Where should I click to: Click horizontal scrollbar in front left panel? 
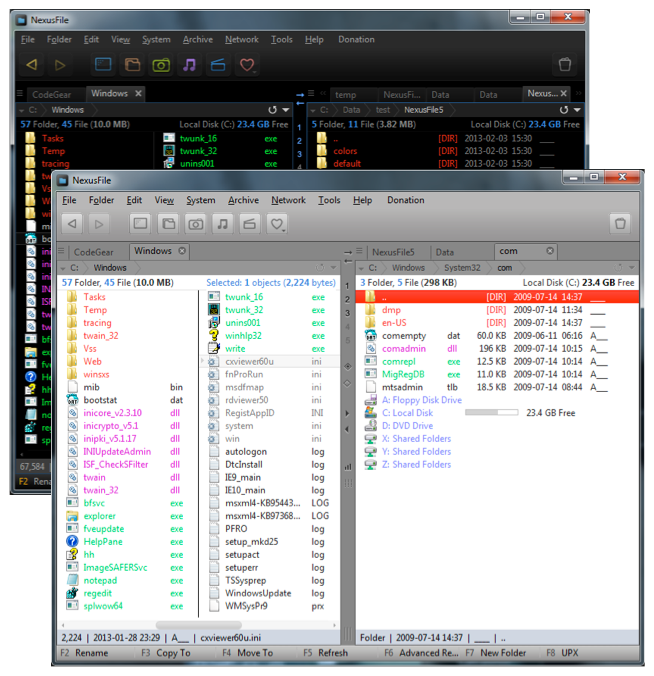point(198,625)
